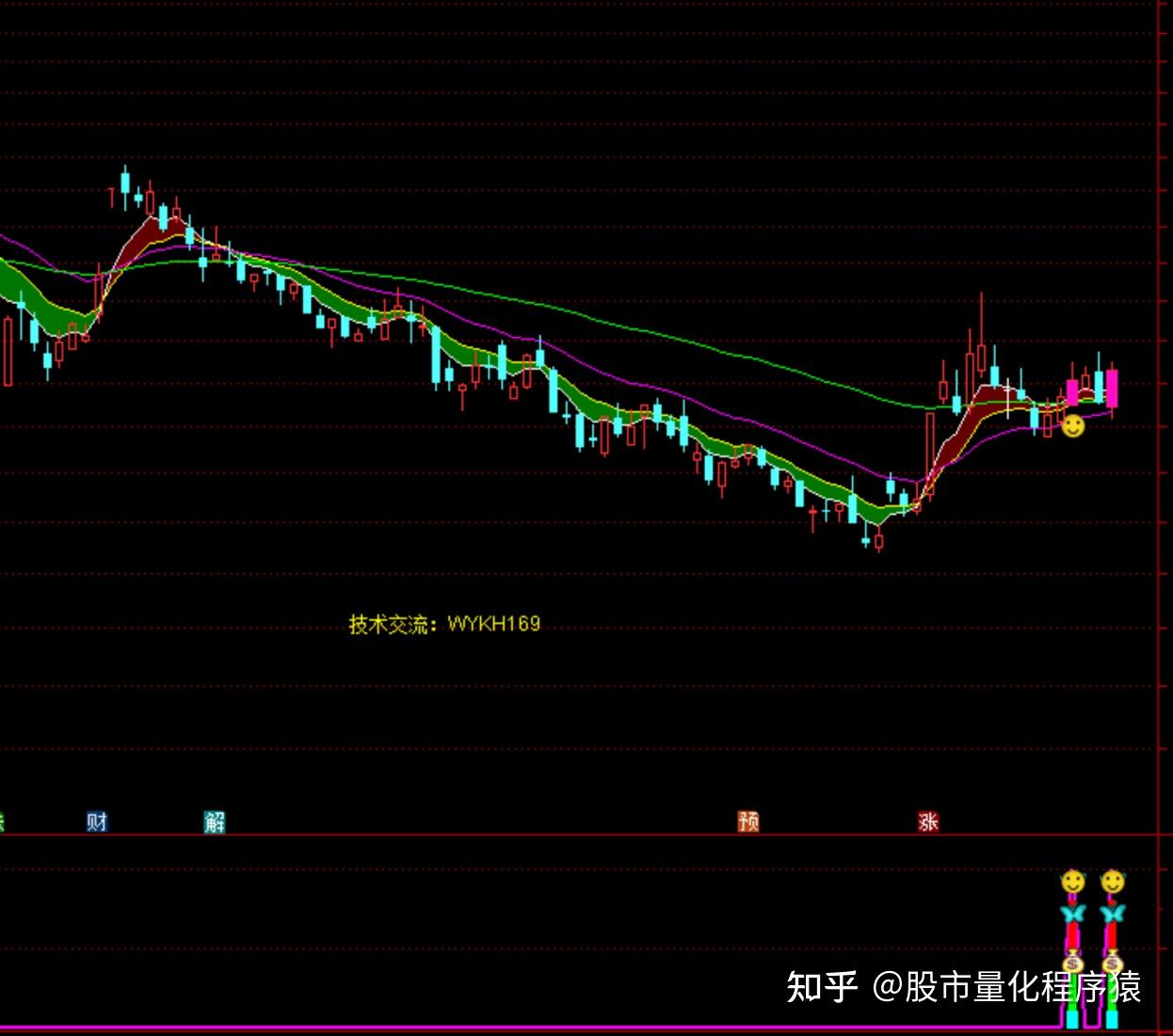Click the blue 财 finance marker icon
1173x1036 pixels.
(97, 821)
